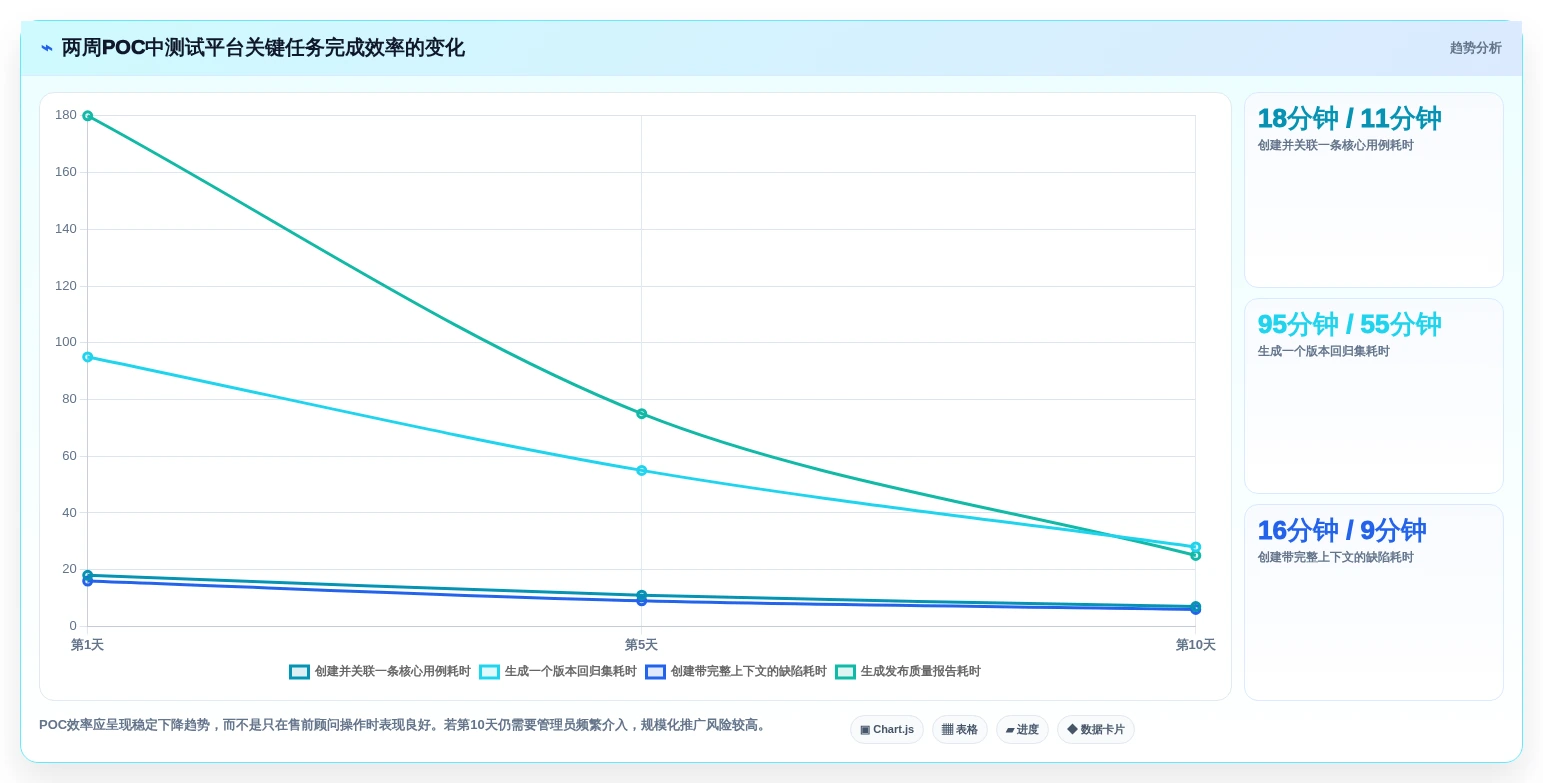Image resolution: width=1543 pixels, height=783 pixels.
Task: Click the day-1 point at 180 on green line
Action: 87,116
